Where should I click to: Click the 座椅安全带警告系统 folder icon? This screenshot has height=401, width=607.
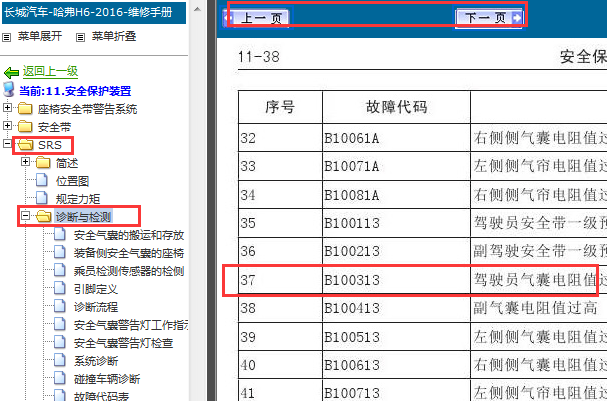25,108
